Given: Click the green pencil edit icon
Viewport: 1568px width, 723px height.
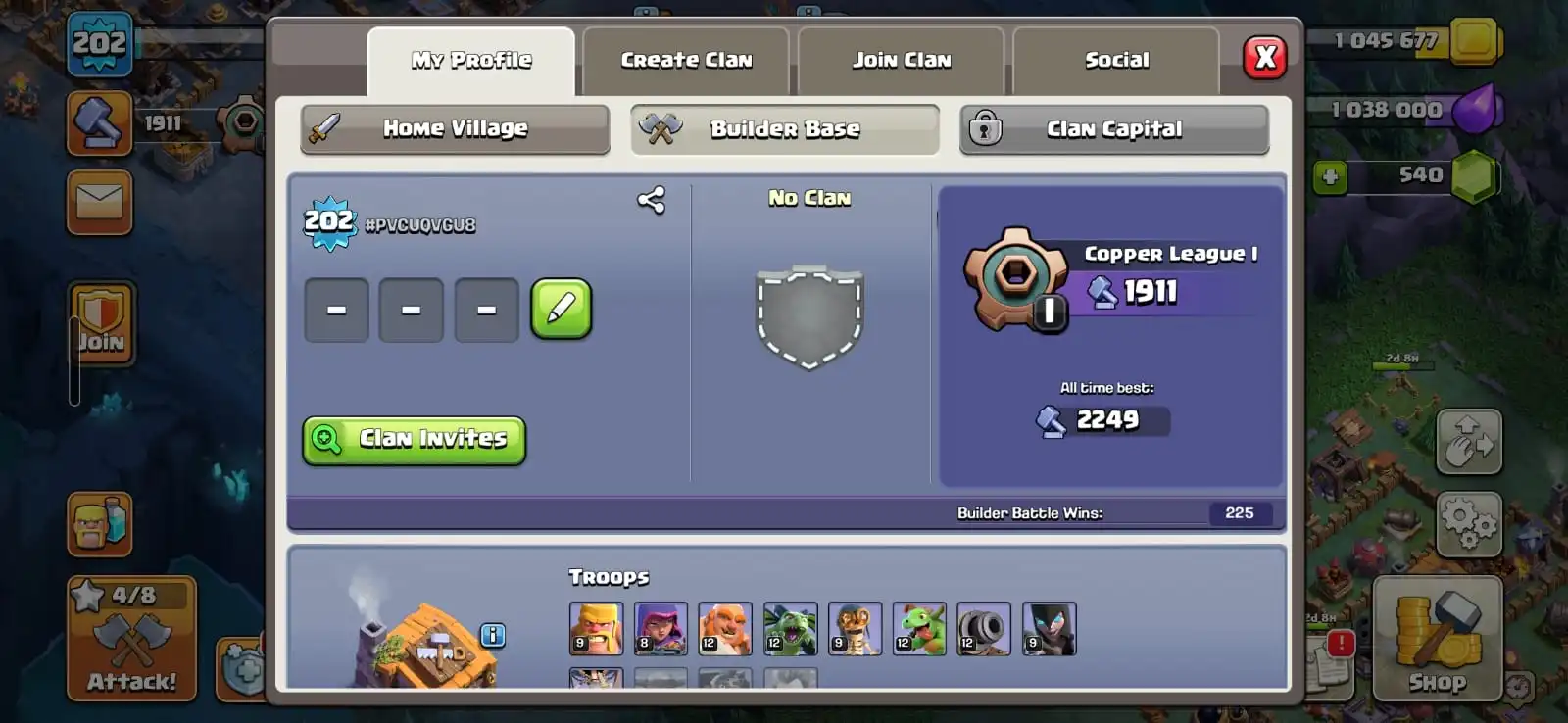Looking at the screenshot, I should click(562, 310).
